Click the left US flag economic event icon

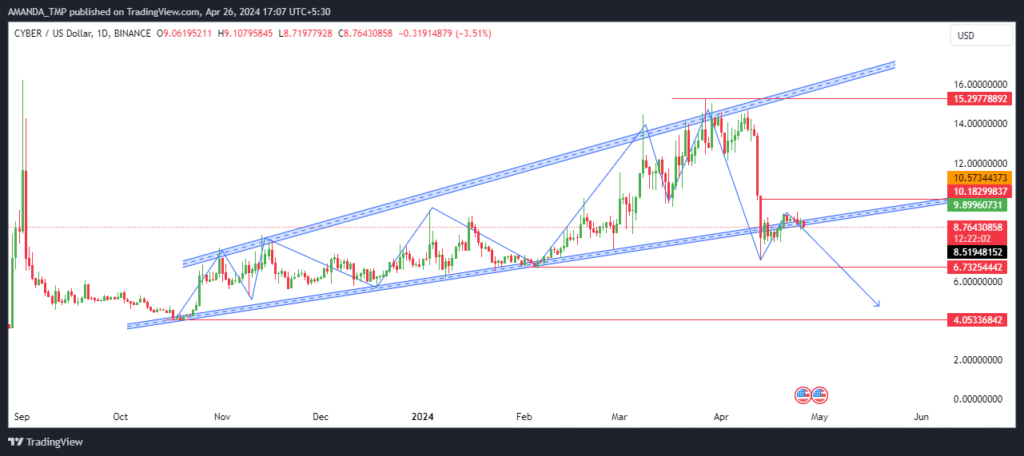coord(803,395)
